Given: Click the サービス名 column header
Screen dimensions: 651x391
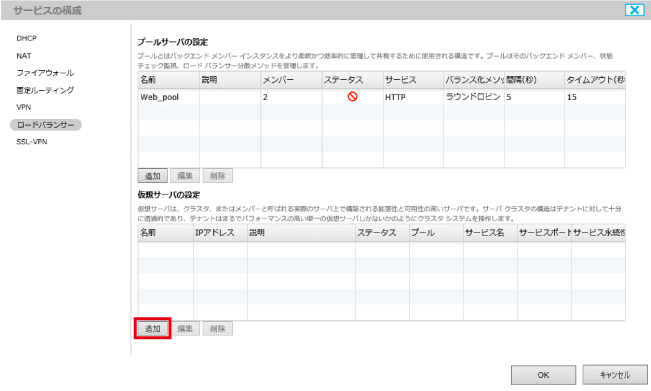Looking at the screenshot, I should click(490, 233).
